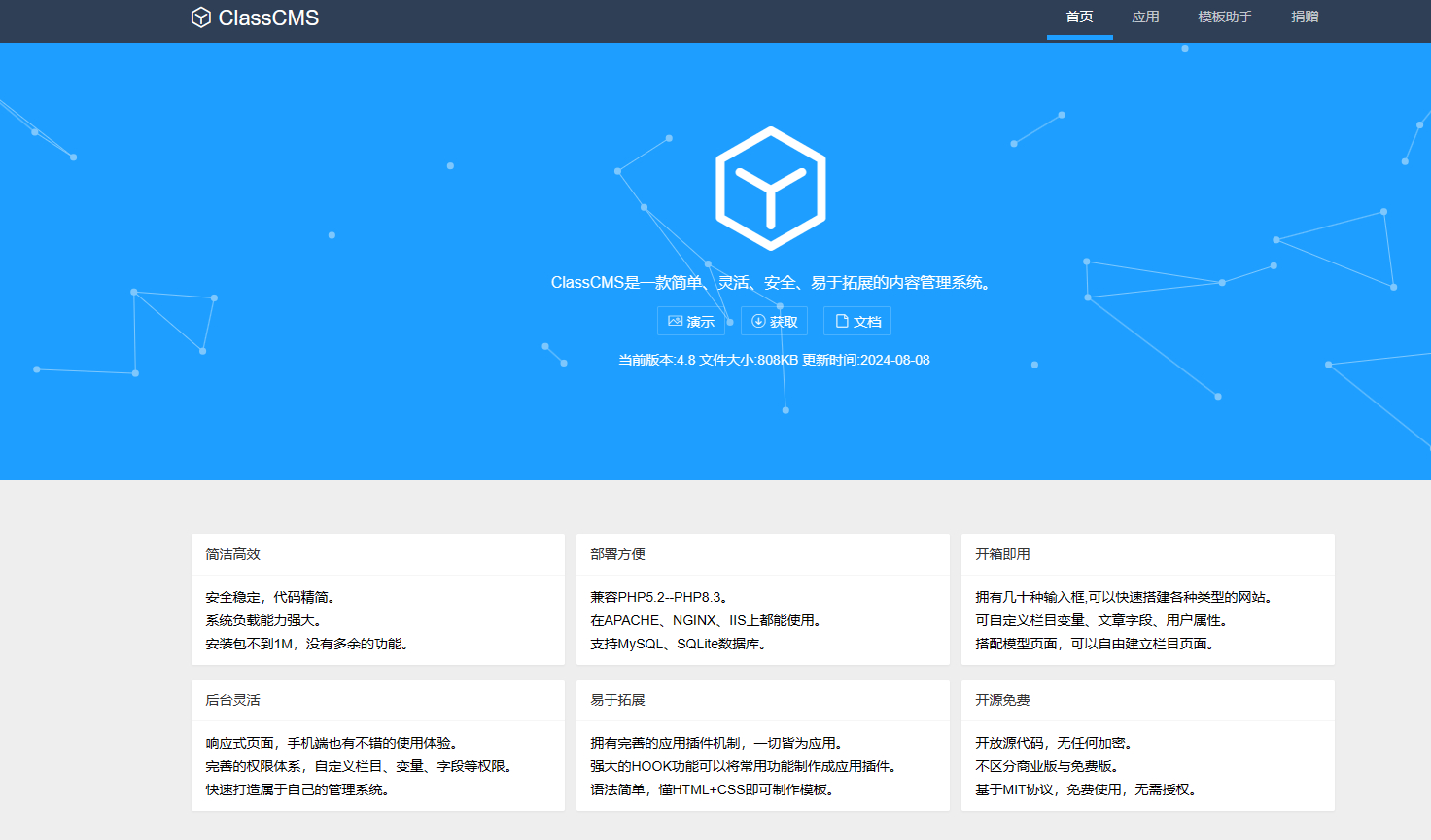Click the ClassCMS cube logo icon in header
The width and height of the screenshot is (1431, 840).
[x=201, y=17]
